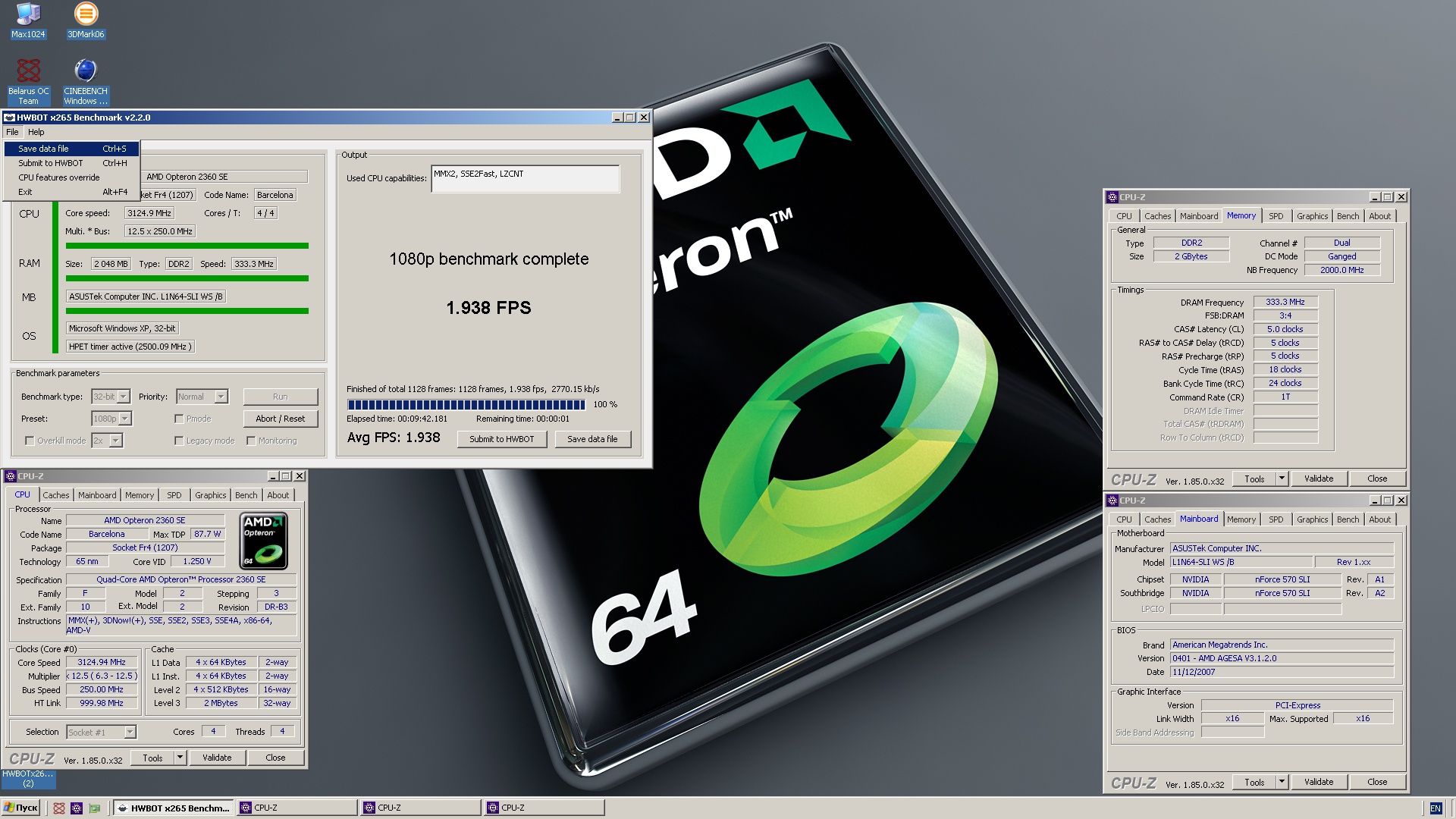
Task: Close the CPU-Z Mainboard window
Action: [x=1401, y=500]
